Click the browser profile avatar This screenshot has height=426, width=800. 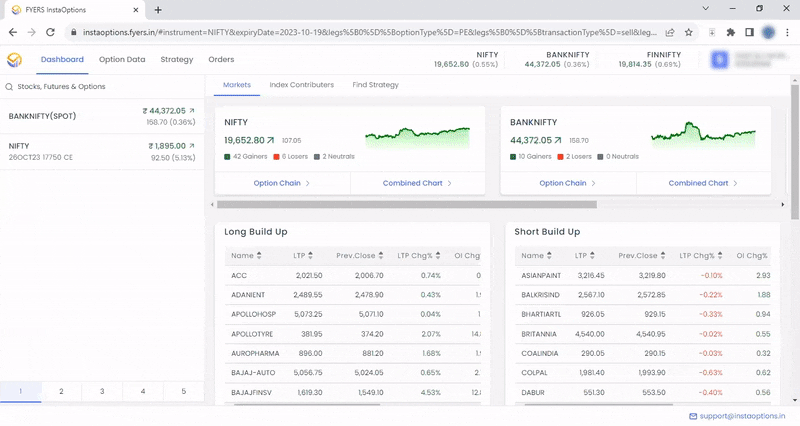768,32
